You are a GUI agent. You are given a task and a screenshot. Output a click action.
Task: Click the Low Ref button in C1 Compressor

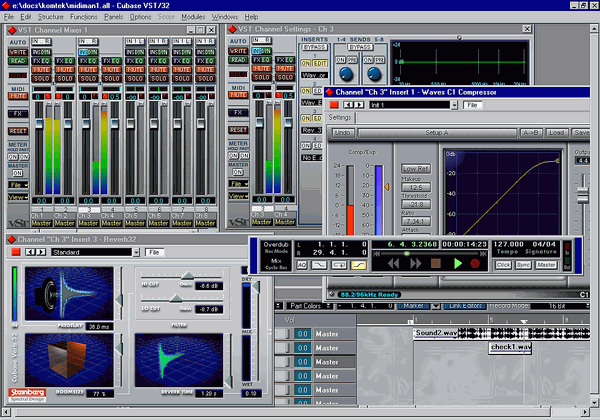coord(414,168)
